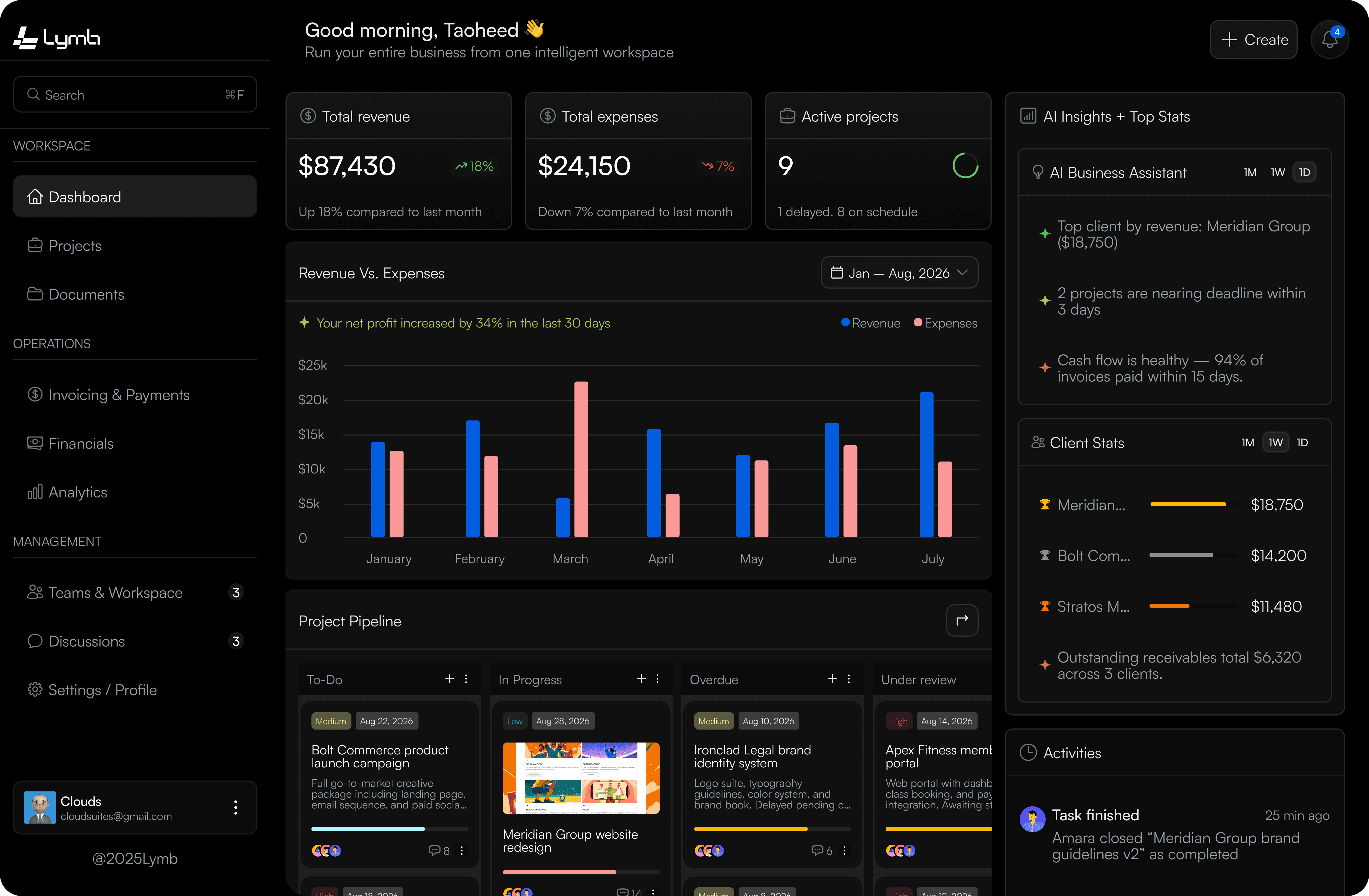The width and height of the screenshot is (1369, 896).
Task: Click Meridian's gold trophy icon
Action: pyautogui.click(x=1045, y=504)
